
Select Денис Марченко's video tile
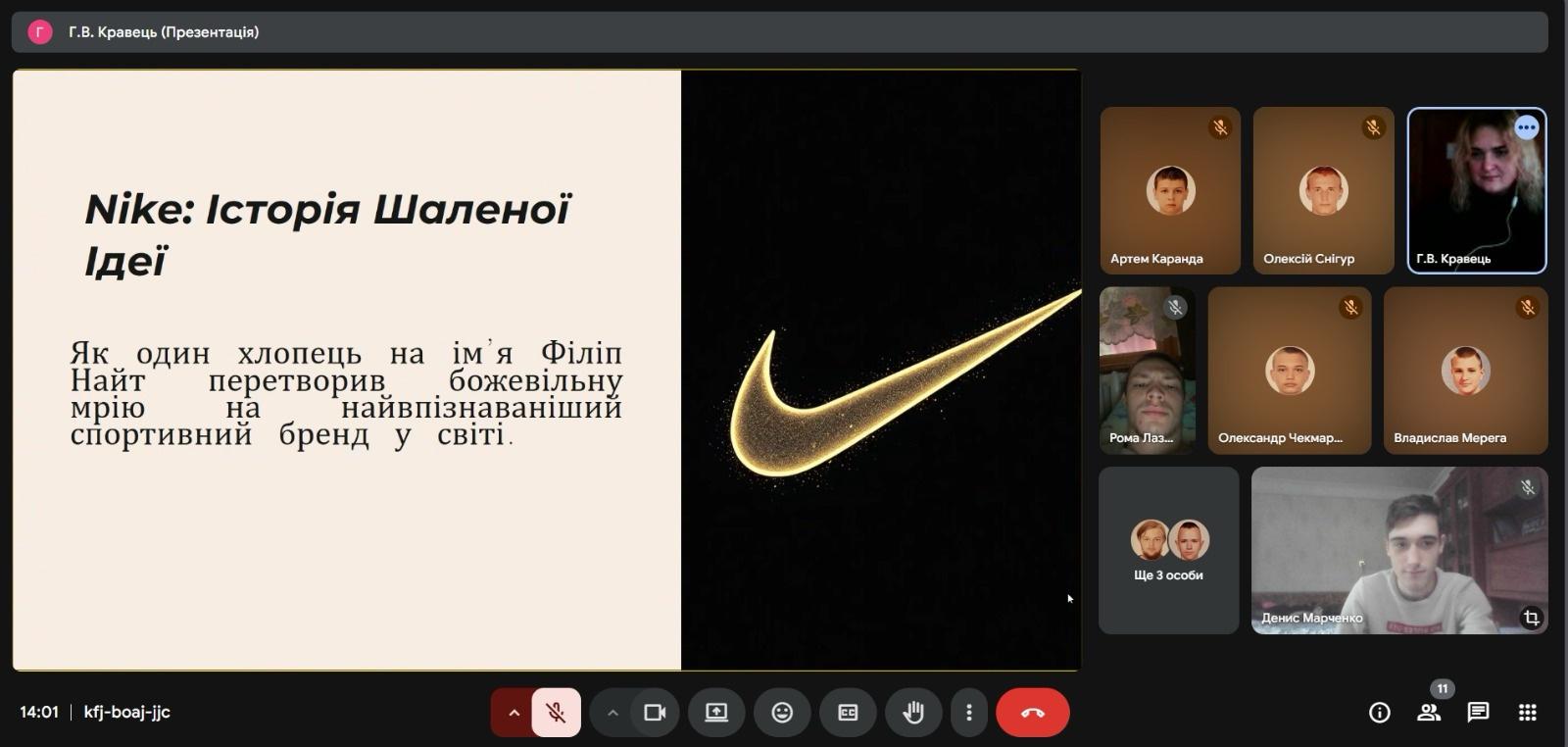click(x=1399, y=551)
